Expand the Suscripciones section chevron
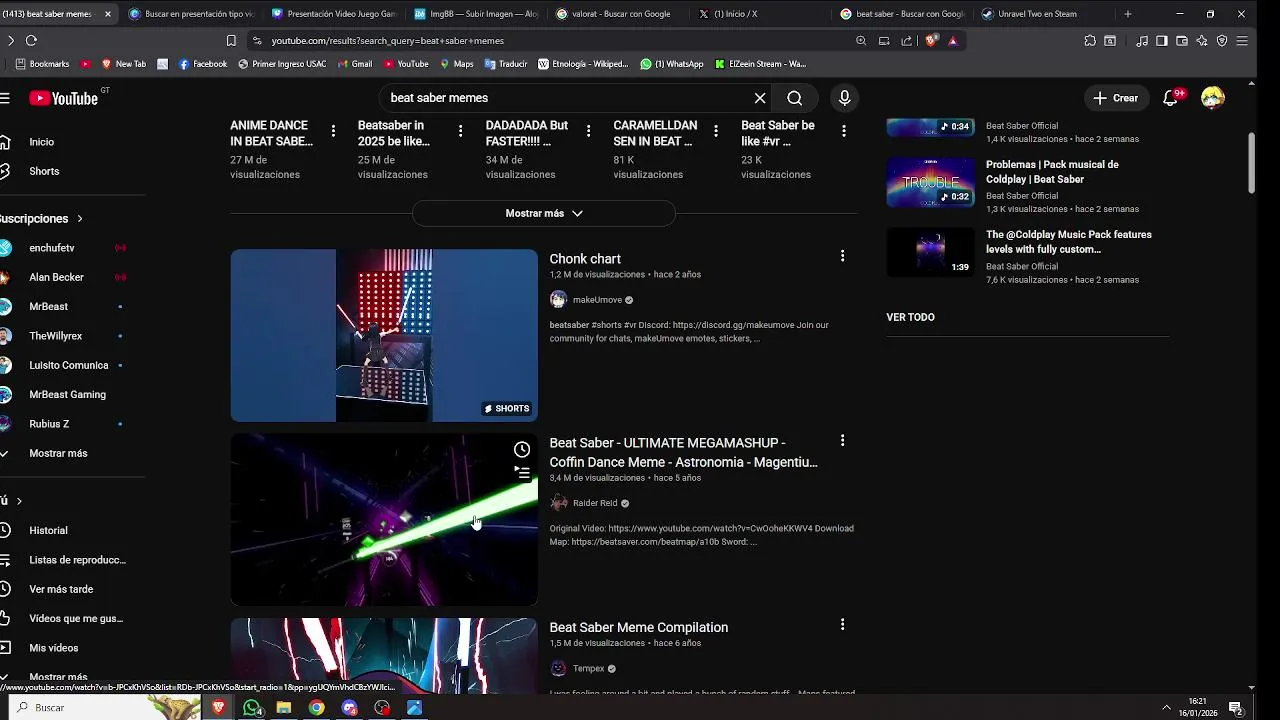1280x720 pixels. pos(80,219)
